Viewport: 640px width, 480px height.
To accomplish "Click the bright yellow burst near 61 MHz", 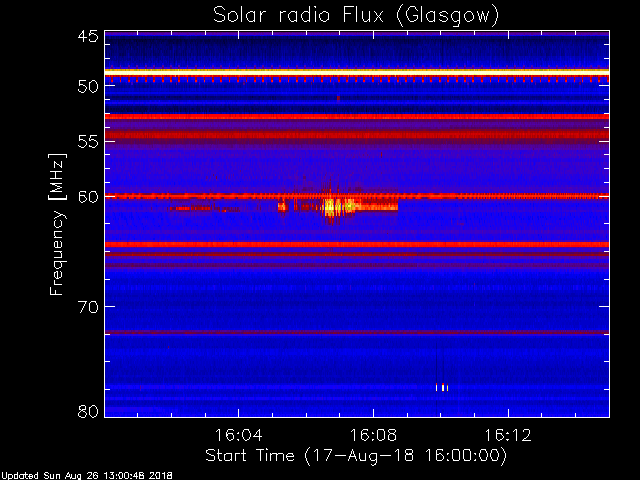I will click(338, 207).
